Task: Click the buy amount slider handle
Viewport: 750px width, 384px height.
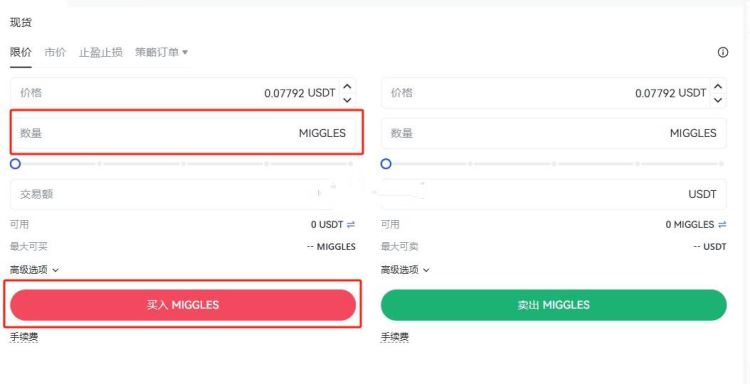Action: click(x=15, y=164)
